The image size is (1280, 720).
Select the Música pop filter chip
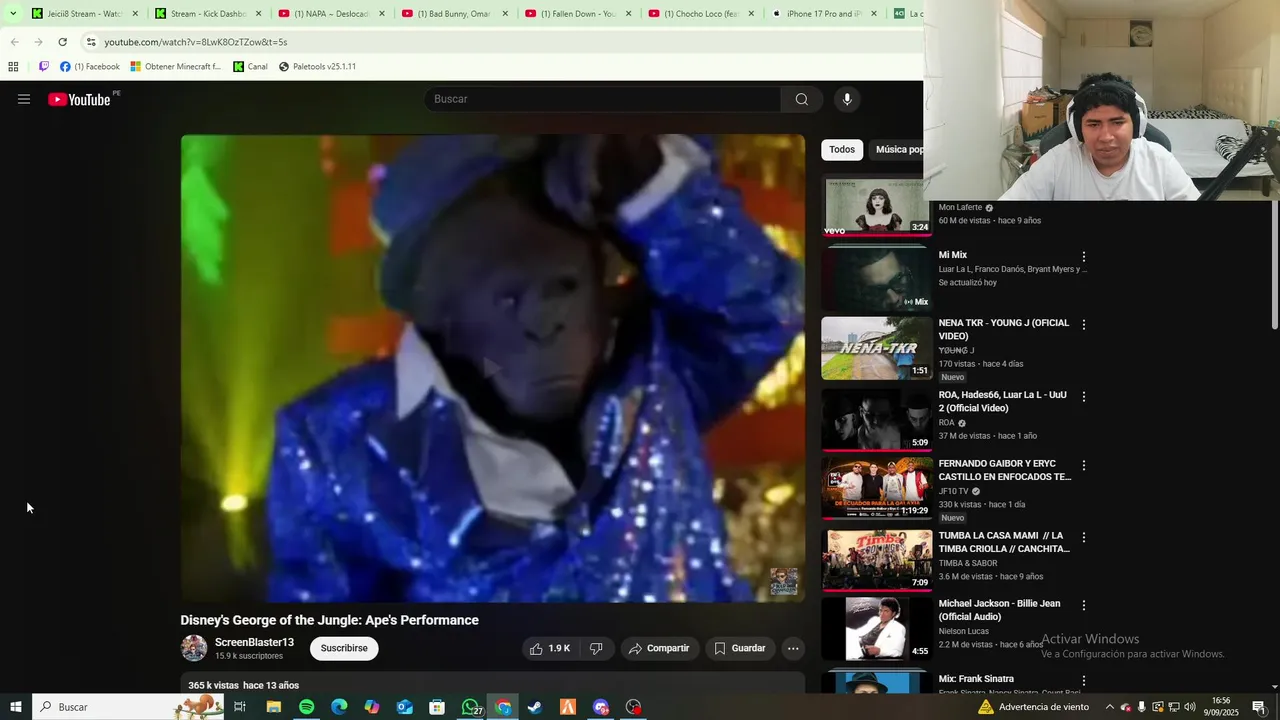pyautogui.click(x=897, y=150)
